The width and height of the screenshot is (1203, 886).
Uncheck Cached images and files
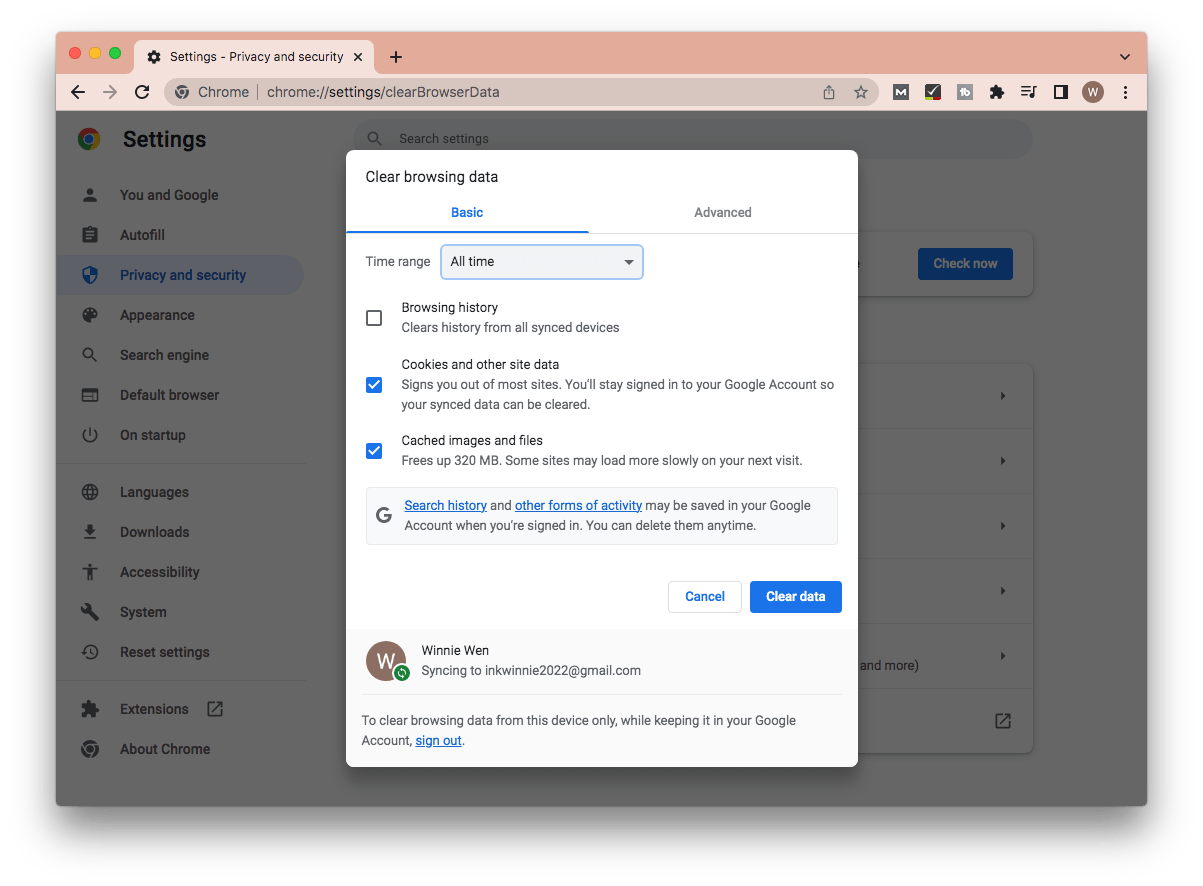click(x=374, y=451)
